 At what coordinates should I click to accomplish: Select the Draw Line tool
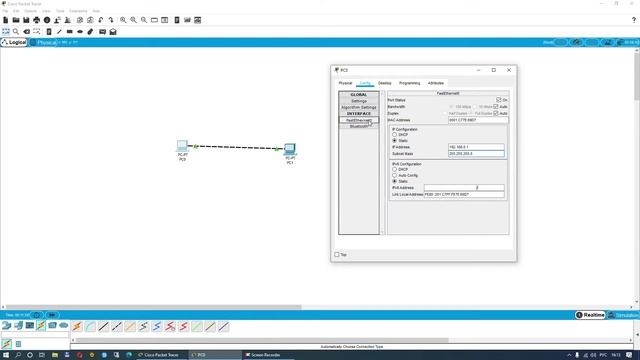pos(59,31)
